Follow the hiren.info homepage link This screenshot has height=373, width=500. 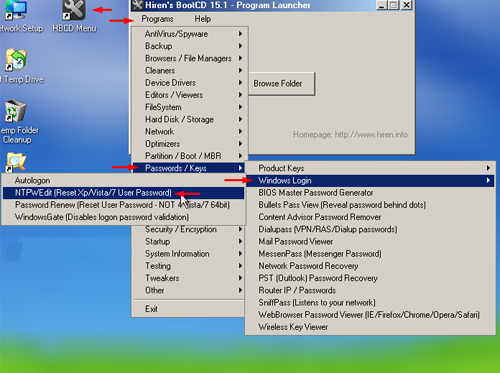coord(350,135)
